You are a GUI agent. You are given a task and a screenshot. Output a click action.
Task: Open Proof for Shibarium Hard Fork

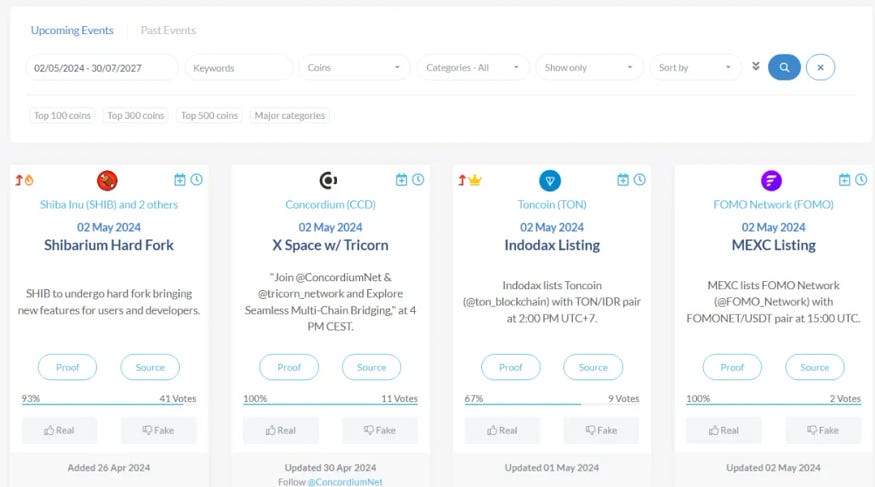[68, 367]
